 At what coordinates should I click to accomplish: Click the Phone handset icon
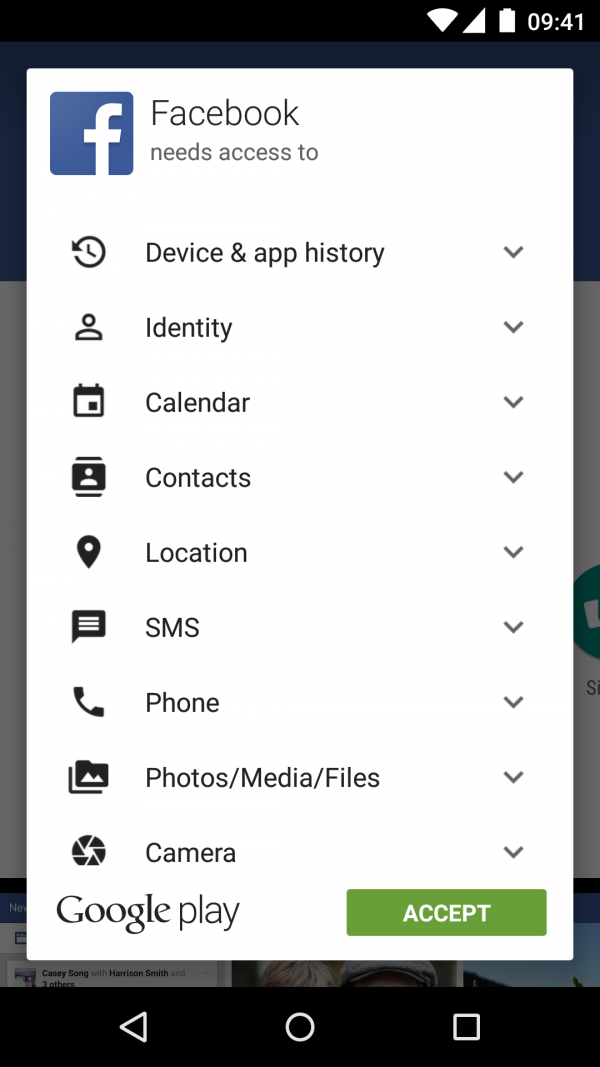click(89, 702)
